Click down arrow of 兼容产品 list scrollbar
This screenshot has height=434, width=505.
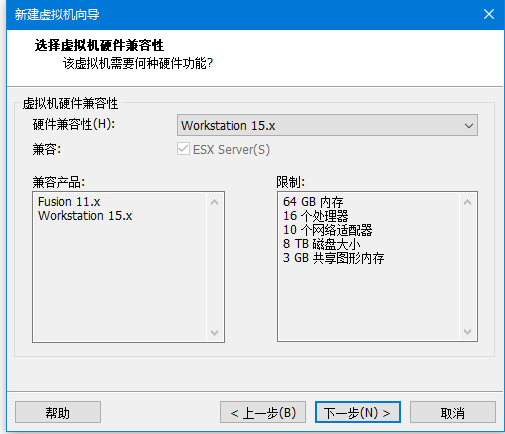tap(215, 332)
